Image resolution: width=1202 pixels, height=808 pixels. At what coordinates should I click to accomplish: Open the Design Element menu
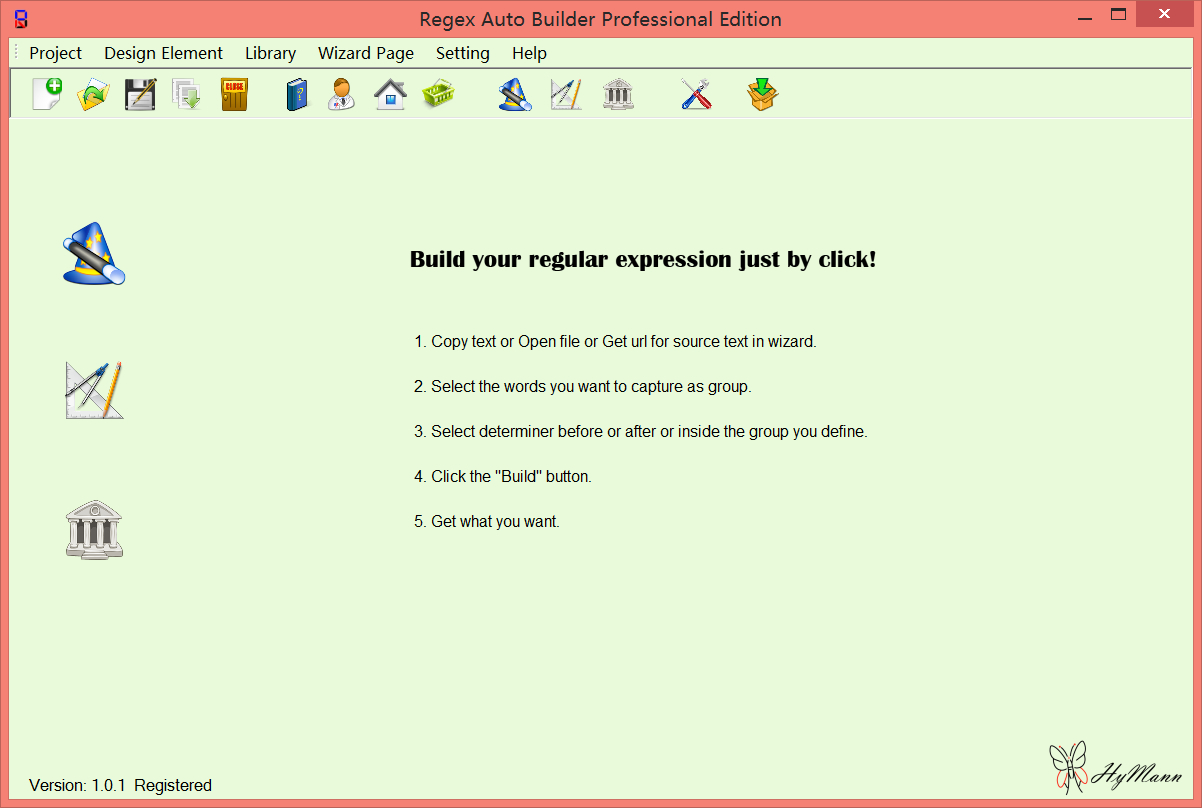(164, 53)
